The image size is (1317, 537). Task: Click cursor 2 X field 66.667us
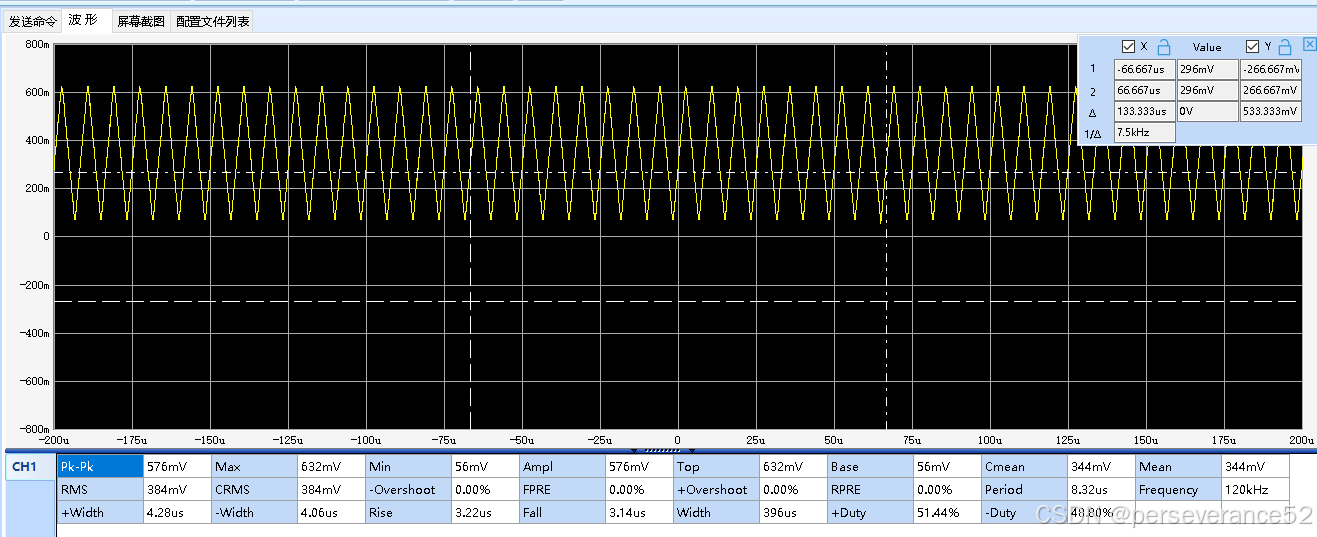pyautogui.click(x=1144, y=91)
